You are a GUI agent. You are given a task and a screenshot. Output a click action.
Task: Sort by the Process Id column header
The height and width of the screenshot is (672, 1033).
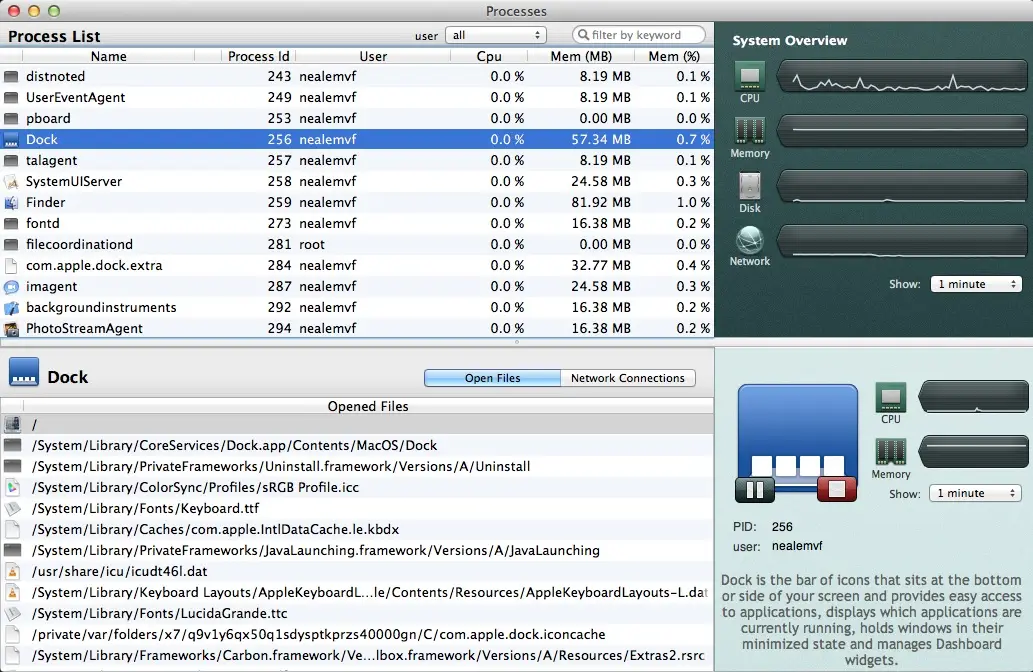(258, 57)
